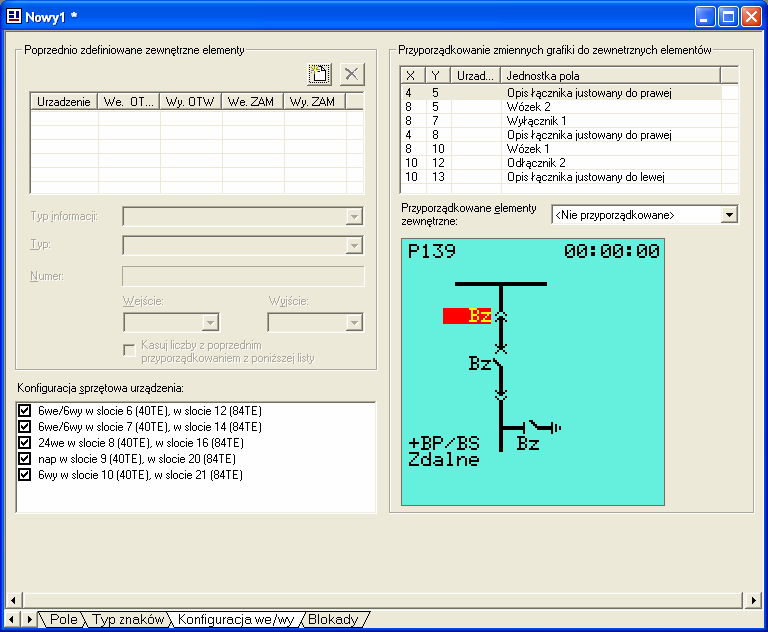The image size is (768, 632).
Task: Click the Urzadzenie column header
Action: (x=64, y=101)
